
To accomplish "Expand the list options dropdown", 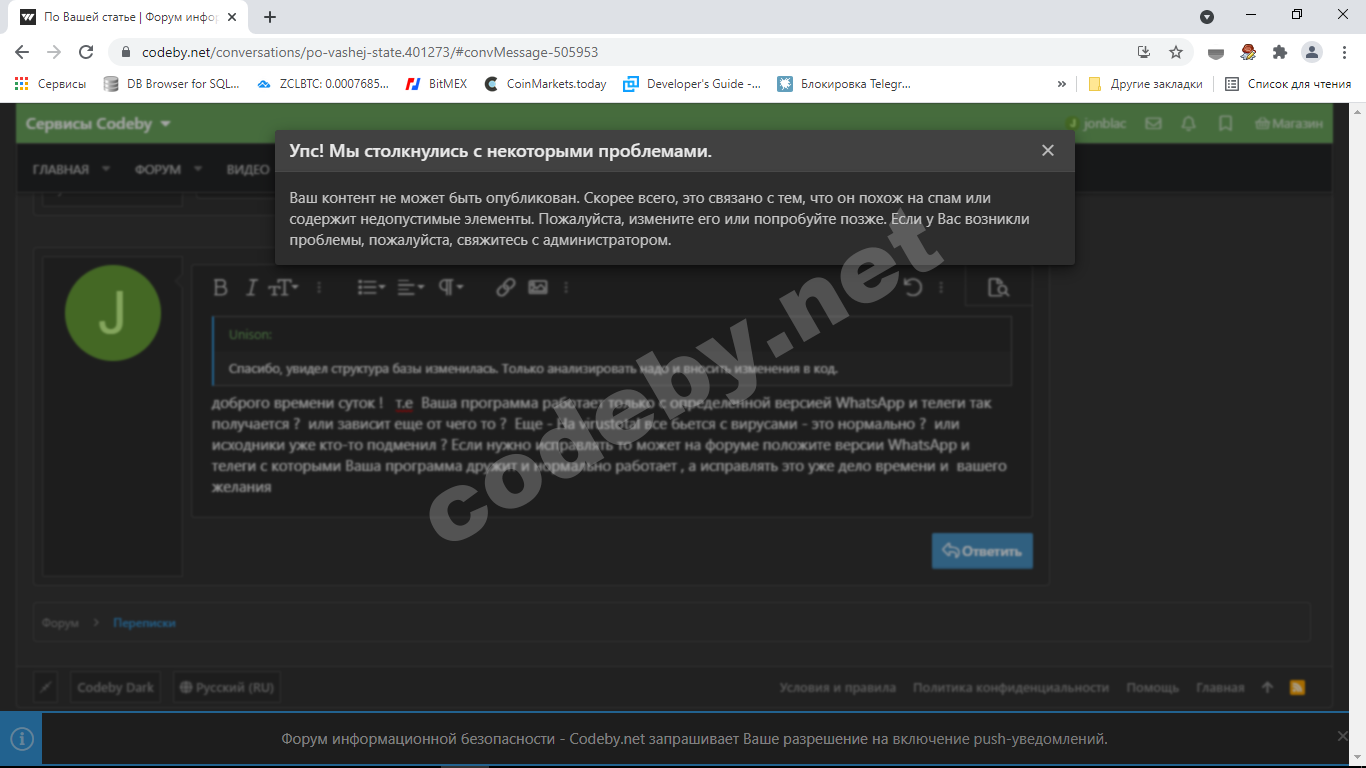I will (371, 288).
